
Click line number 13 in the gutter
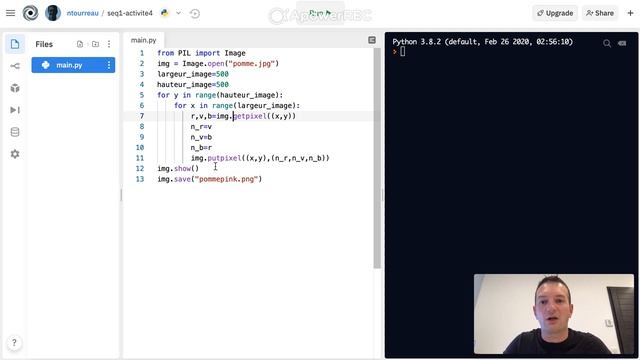140,179
